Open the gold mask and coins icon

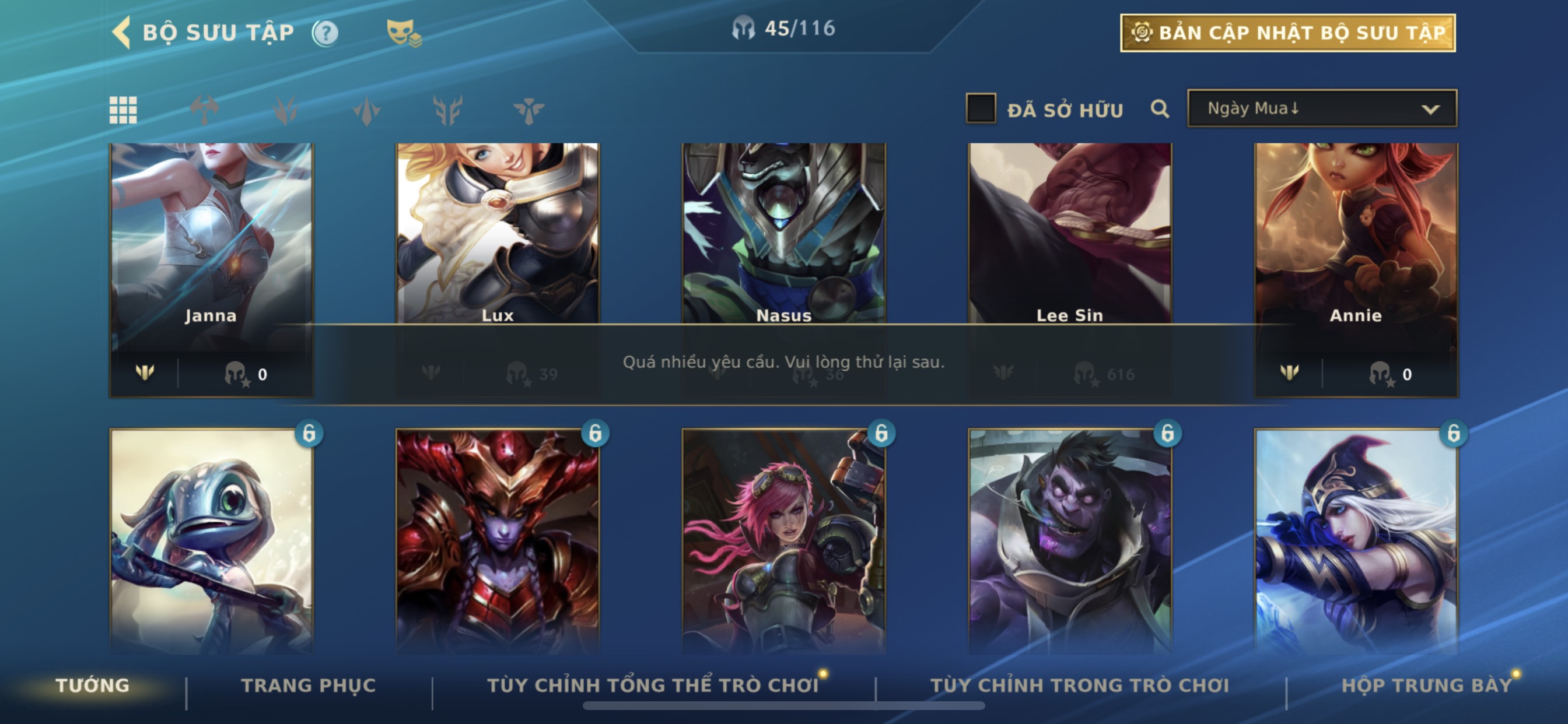[404, 33]
